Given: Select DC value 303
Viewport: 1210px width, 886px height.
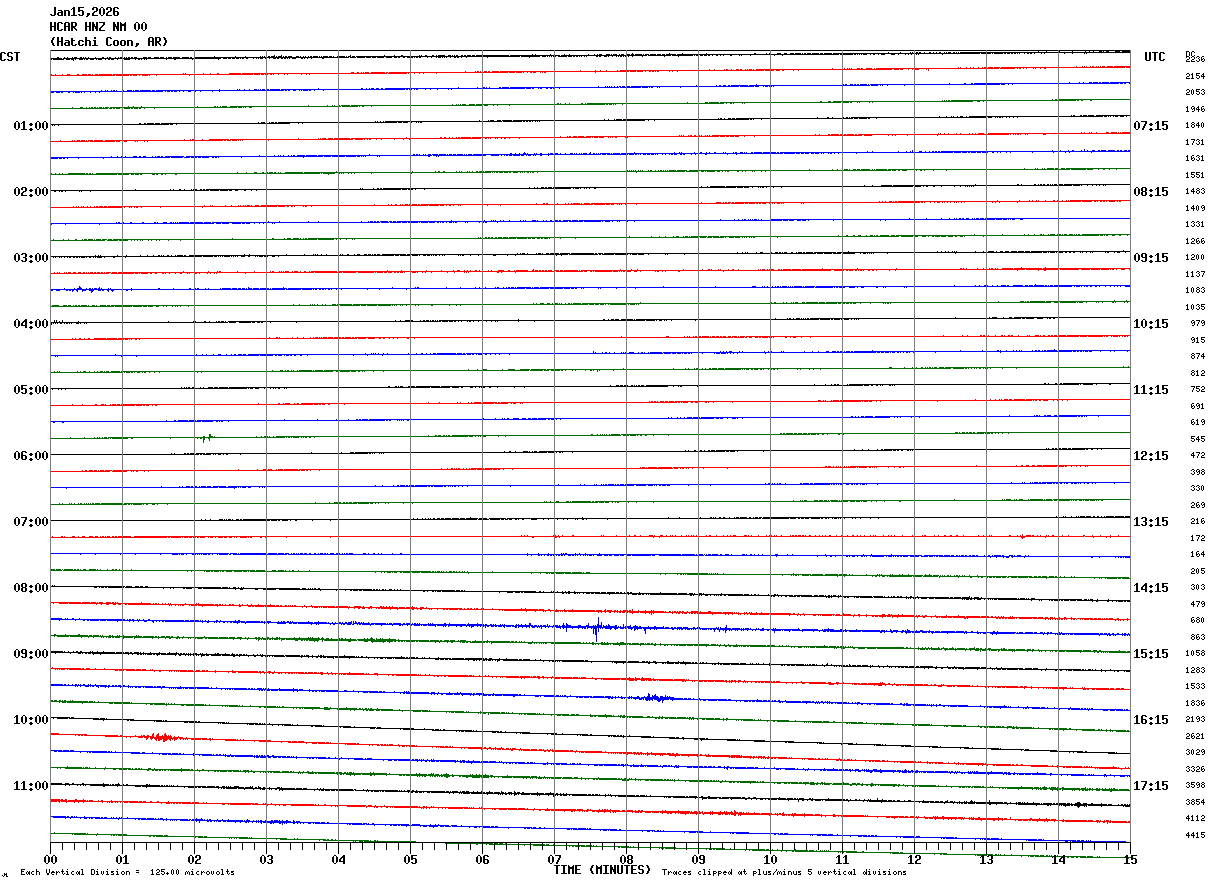Looking at the screenshot, I should click(x=1198, y=588).
